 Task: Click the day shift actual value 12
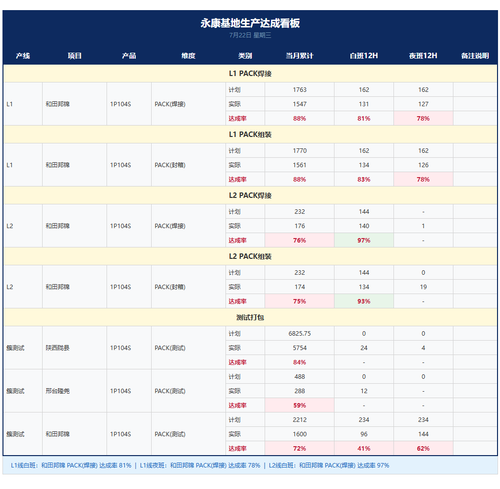click(364, 391)
